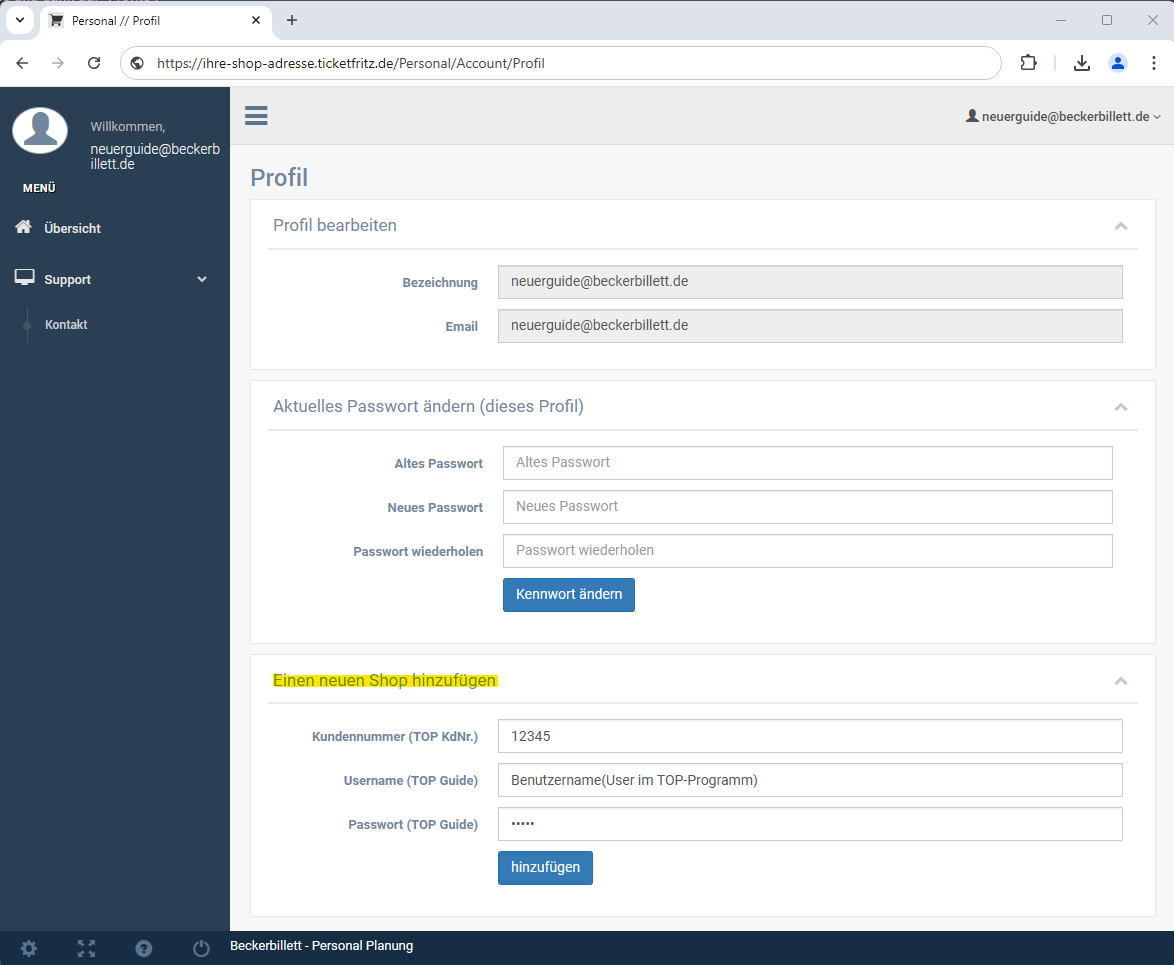Click the Profil bearbeiten heading
Viewport: 1174px width, 965px height.
[x=335, y=225]
